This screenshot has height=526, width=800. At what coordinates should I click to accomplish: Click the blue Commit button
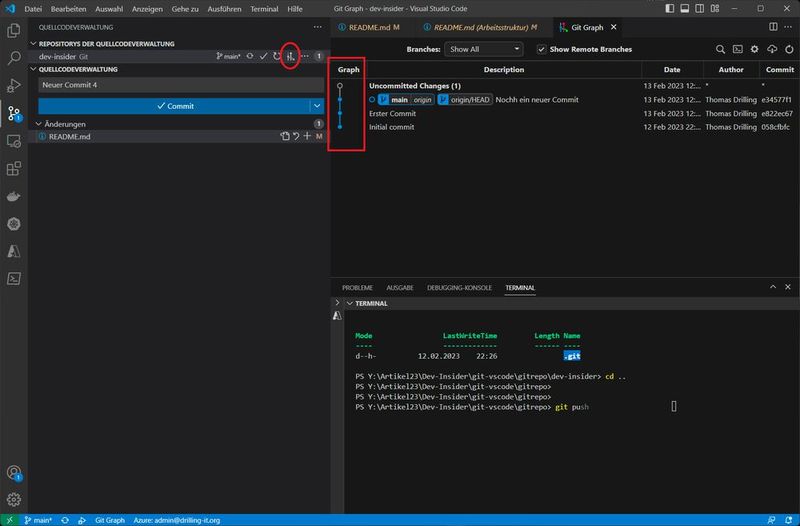point(174,106)
